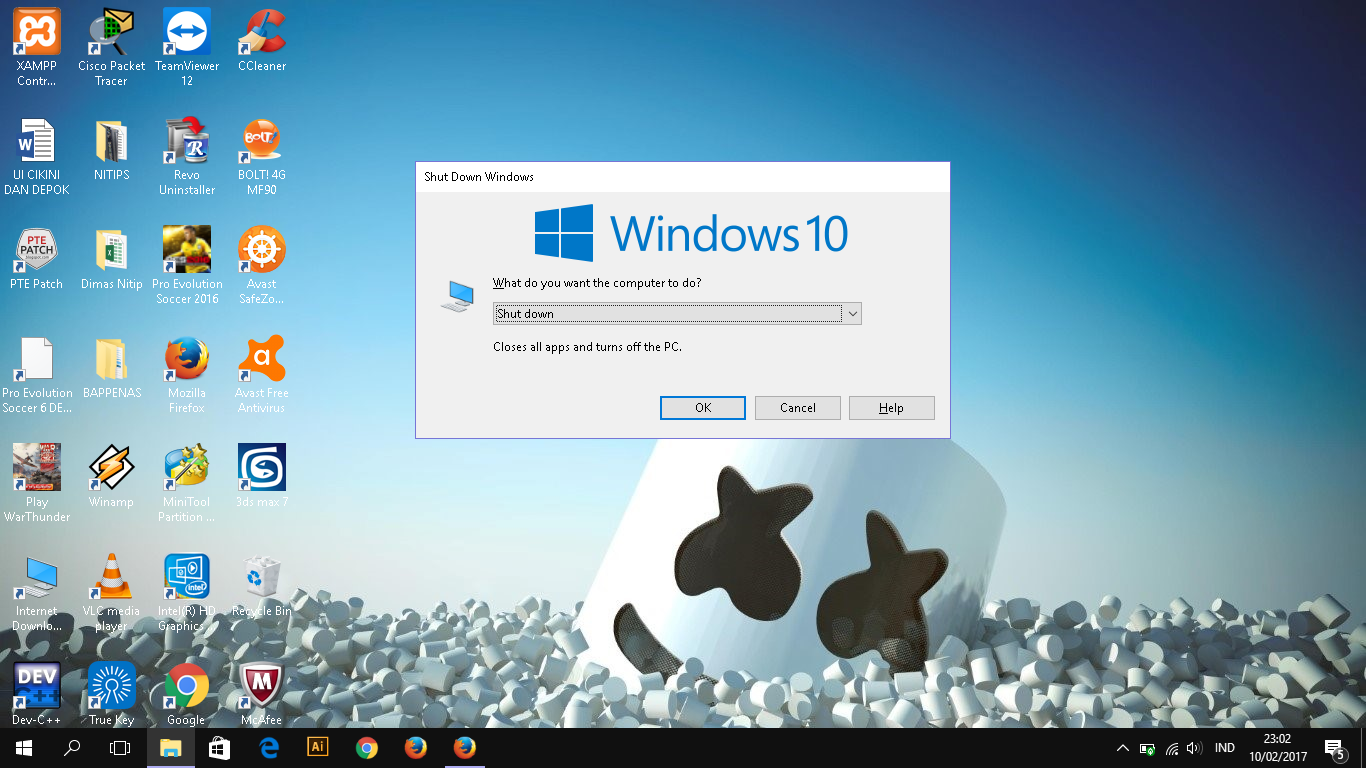This screenshot has height=768, width=1366.
Task: Click the 3ds max 7 shortcut
Action: pyautogui.click(x=262, y=477)
